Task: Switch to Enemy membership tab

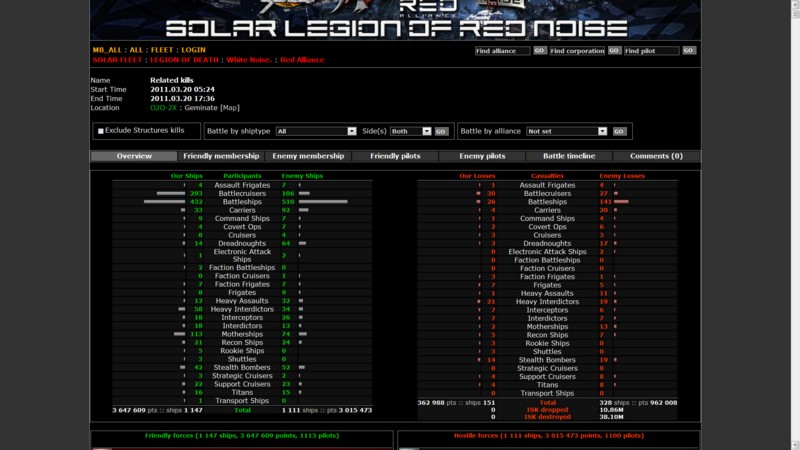Action: point(308,156)
